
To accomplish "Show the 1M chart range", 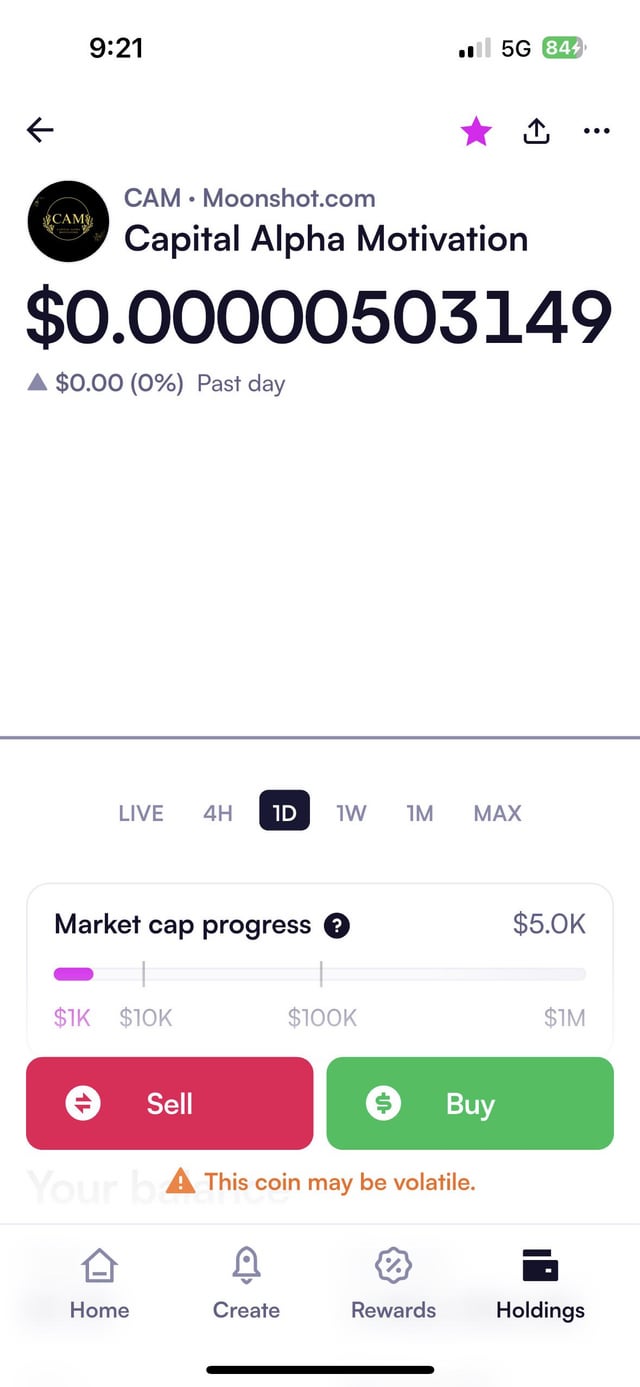I will tap(420, 813).
